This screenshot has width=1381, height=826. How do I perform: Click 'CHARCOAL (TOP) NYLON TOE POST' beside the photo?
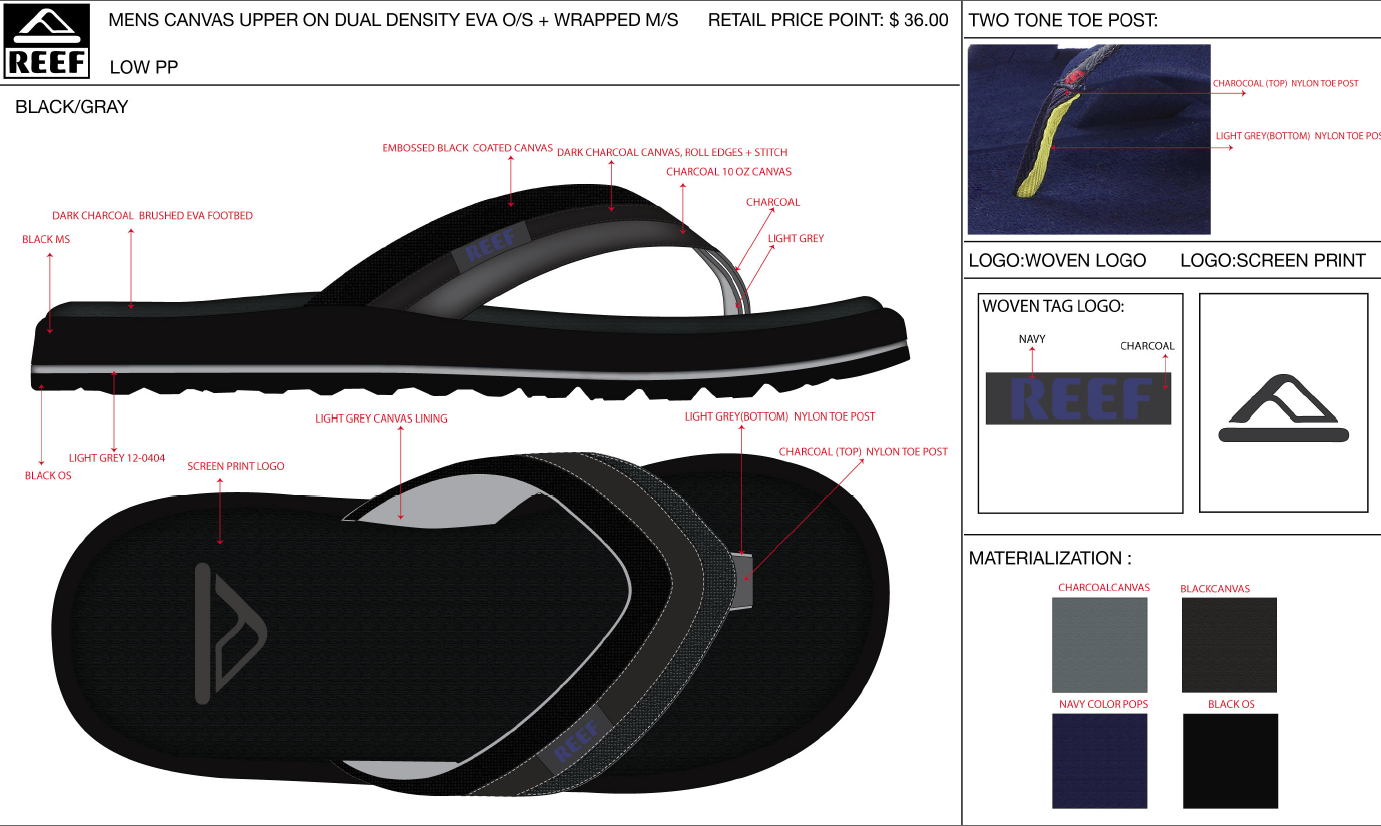[1286, 84]
